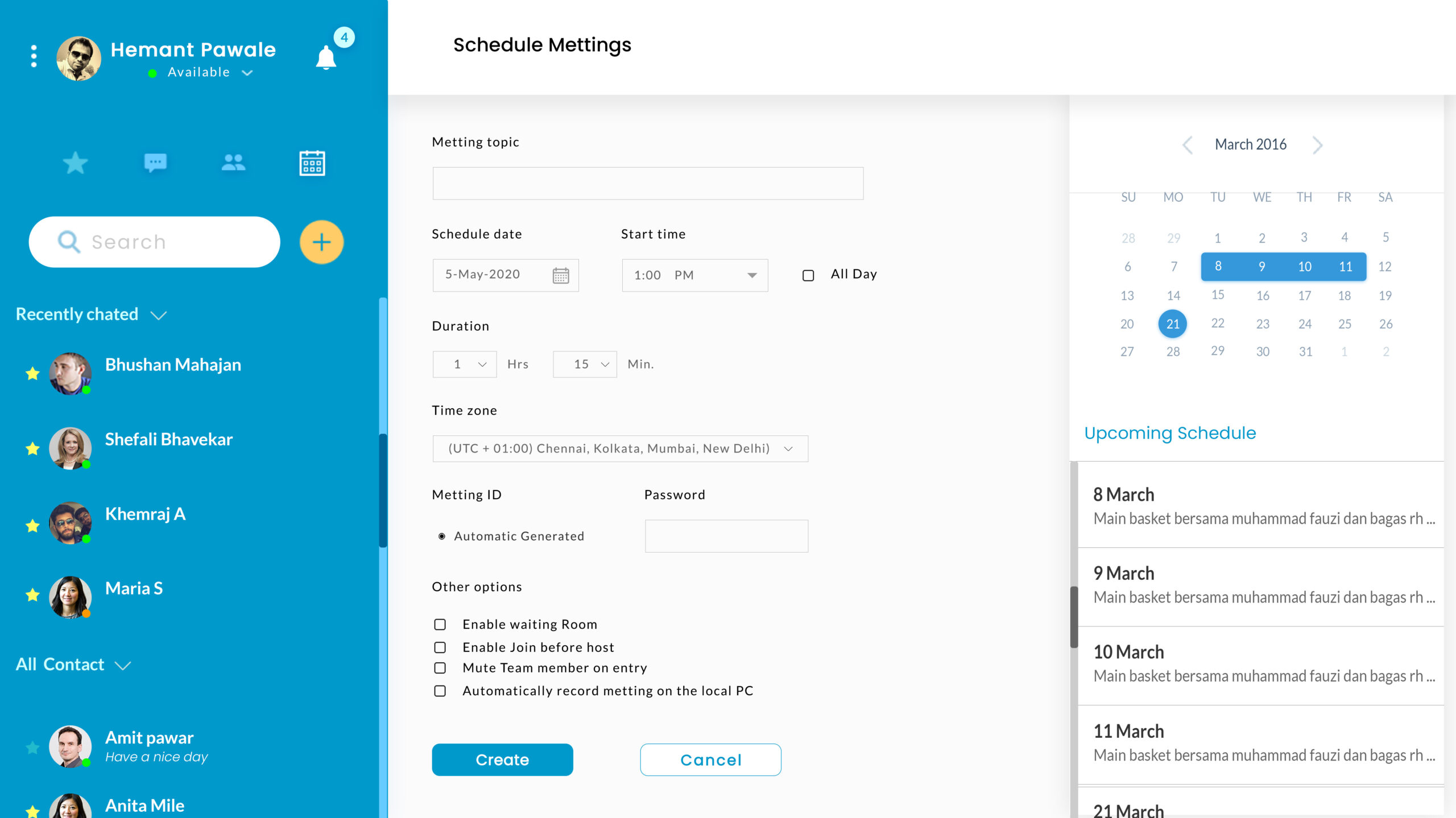Open the favorites star tab
This screenshot has height=818, width=1456.
click(x=75, y=163)
